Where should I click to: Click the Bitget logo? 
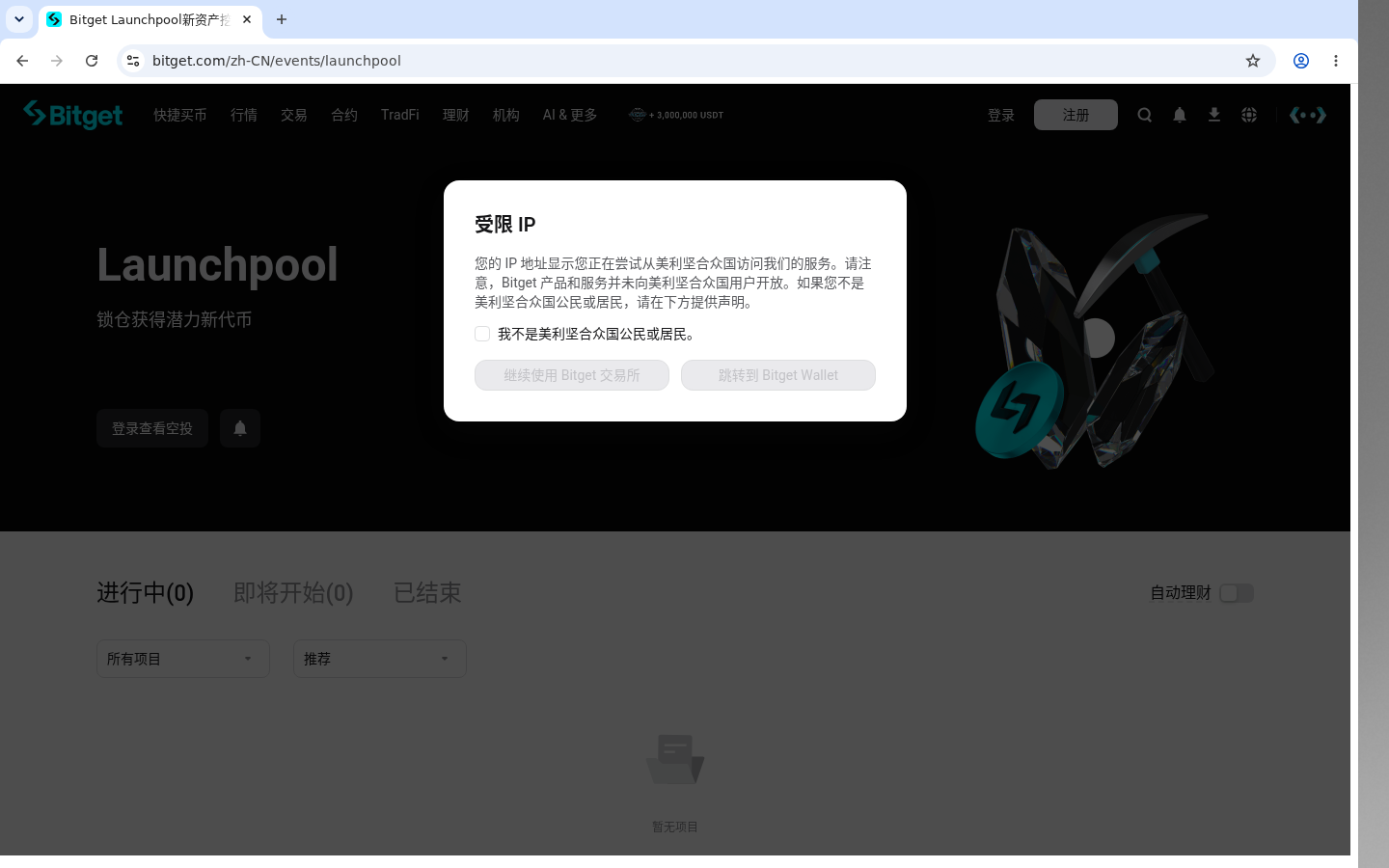tap(73, 115)
